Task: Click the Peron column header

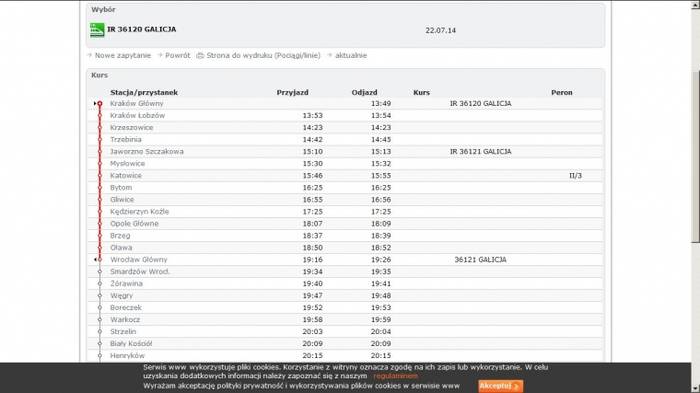Action: [x=562, y=92]
